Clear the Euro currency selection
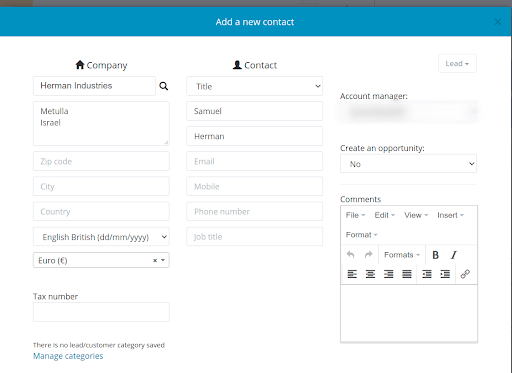This screenshot has height=373, width=512. (x=155, y=261)
